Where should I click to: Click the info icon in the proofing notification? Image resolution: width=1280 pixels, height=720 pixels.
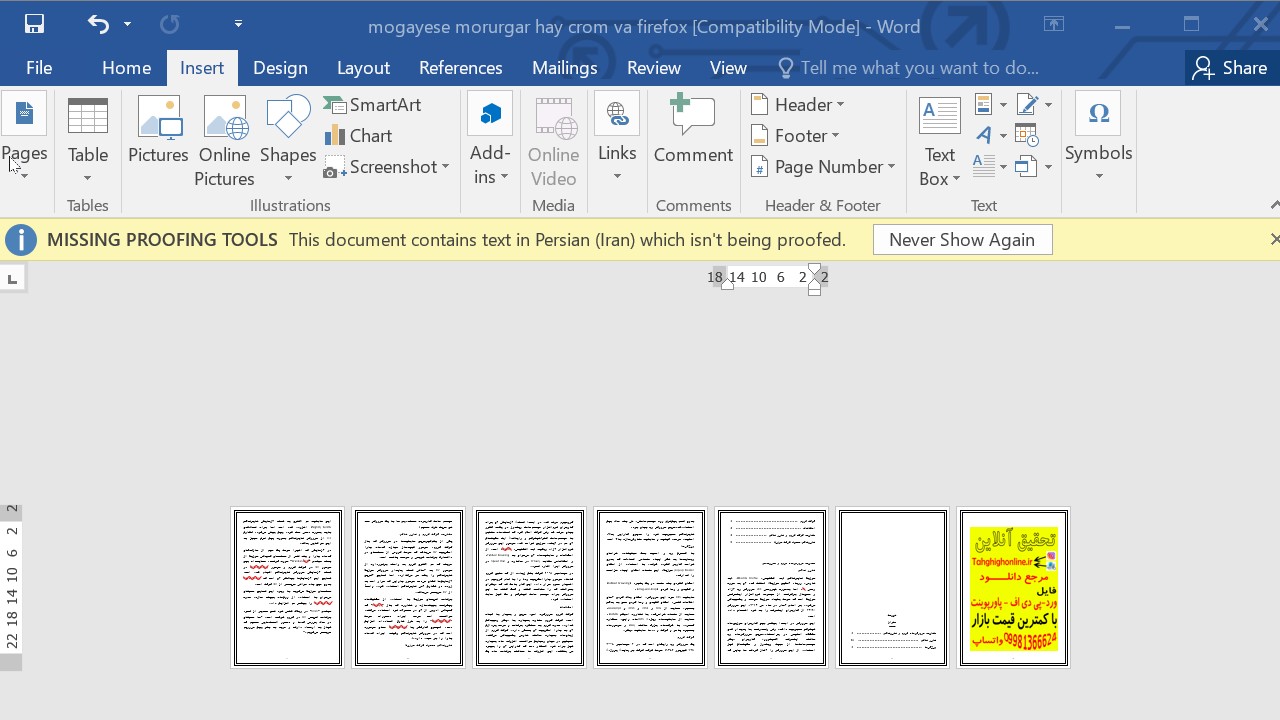(x=21, y=240)
